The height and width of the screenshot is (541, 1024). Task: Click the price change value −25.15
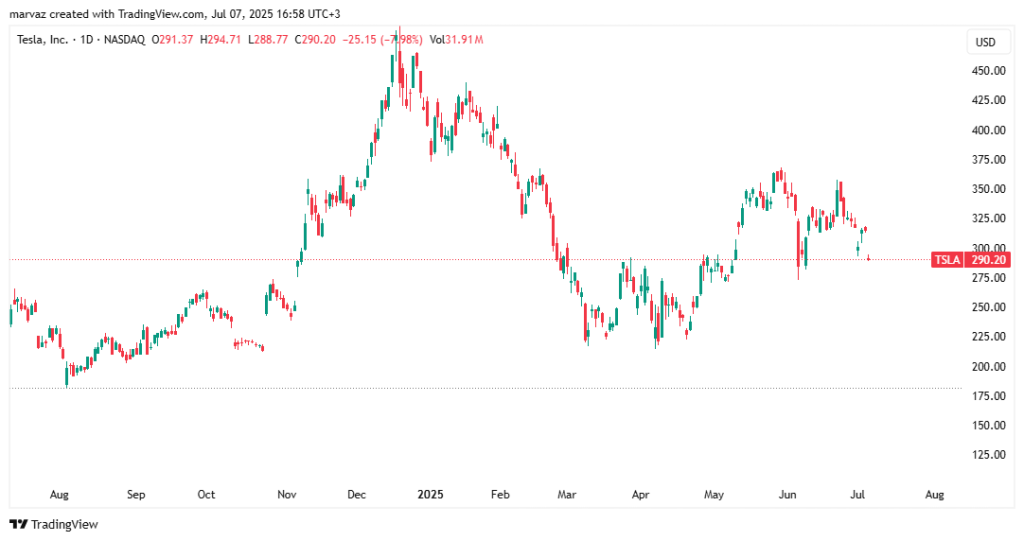click(x=359, y=40)
